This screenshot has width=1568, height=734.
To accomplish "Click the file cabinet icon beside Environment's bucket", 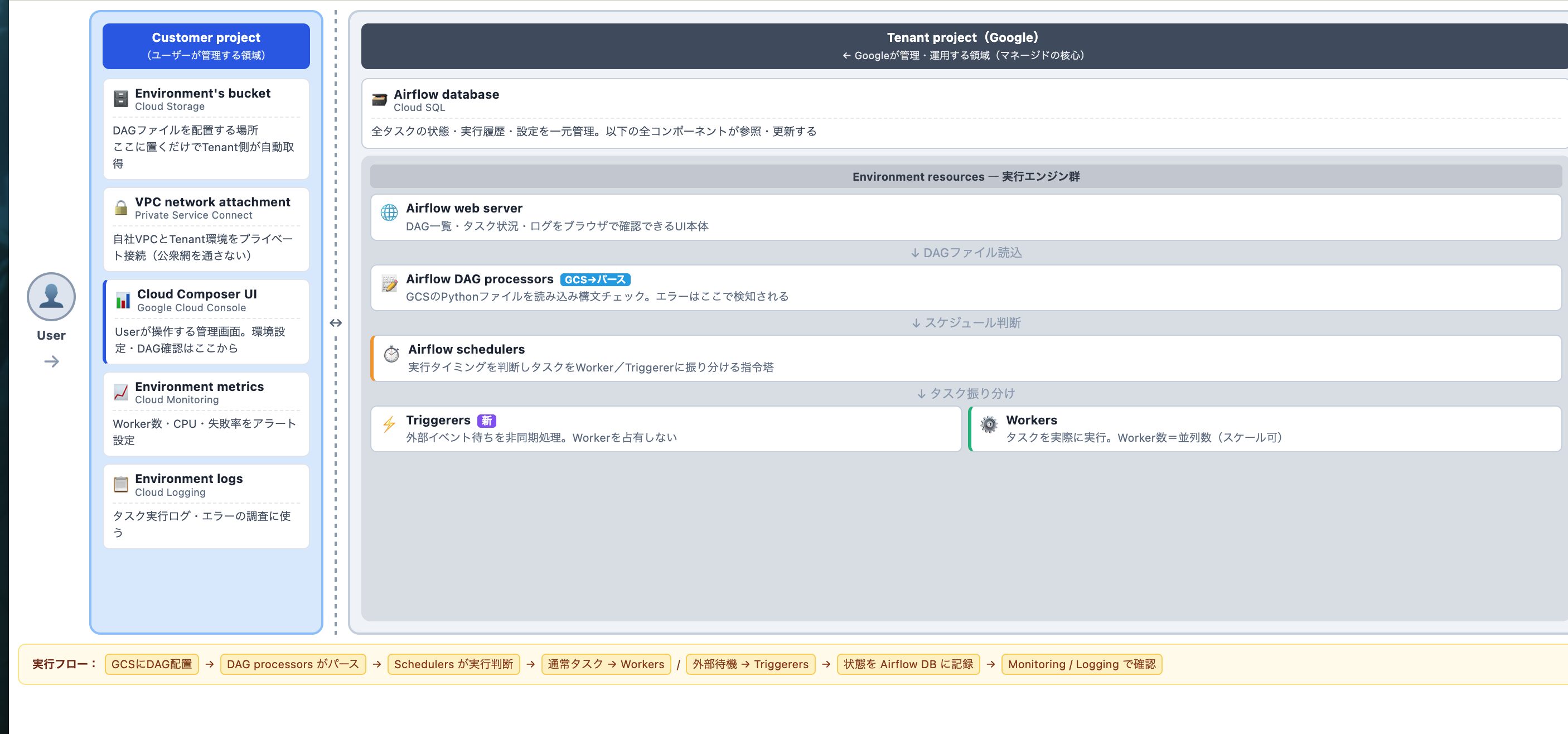I will 121,99.
